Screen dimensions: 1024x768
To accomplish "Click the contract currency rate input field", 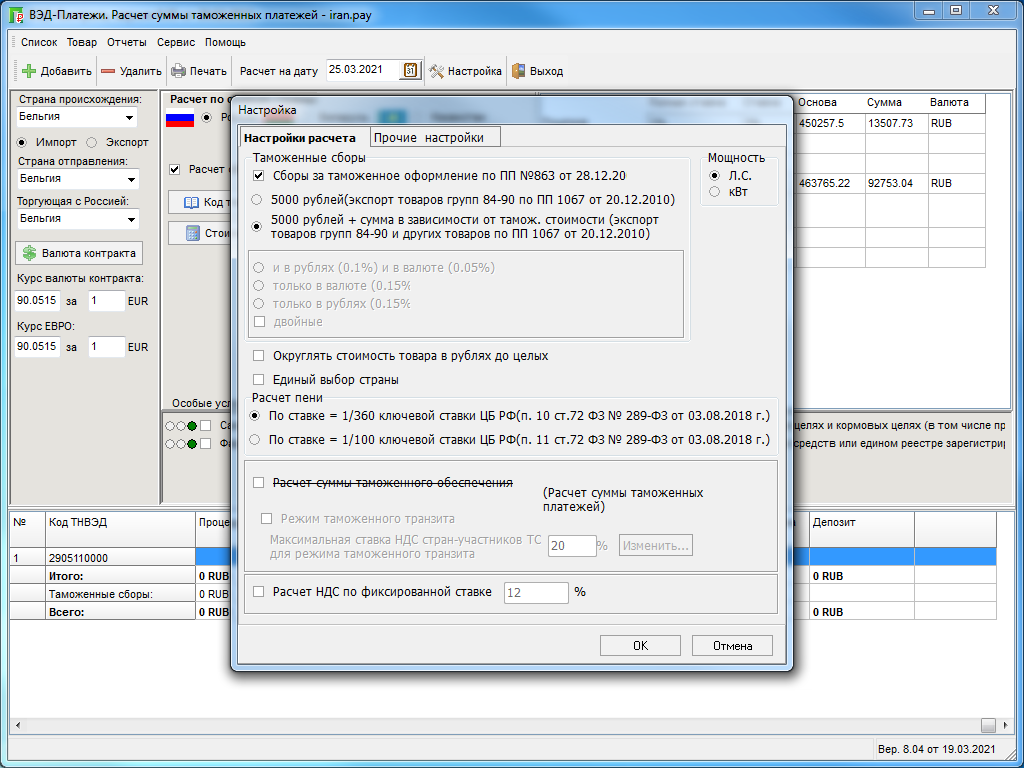I will point(37,300).
